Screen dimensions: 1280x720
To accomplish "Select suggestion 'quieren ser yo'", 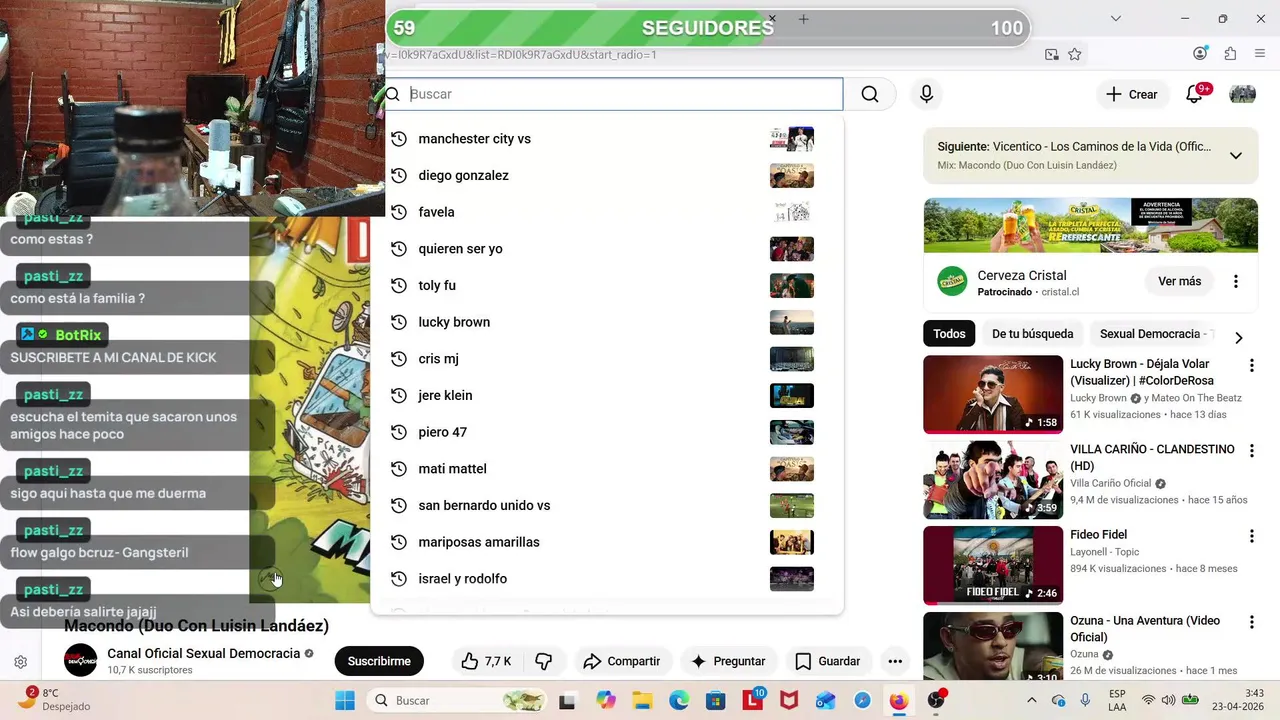I will pyautogui.click(x=607, y=249).
